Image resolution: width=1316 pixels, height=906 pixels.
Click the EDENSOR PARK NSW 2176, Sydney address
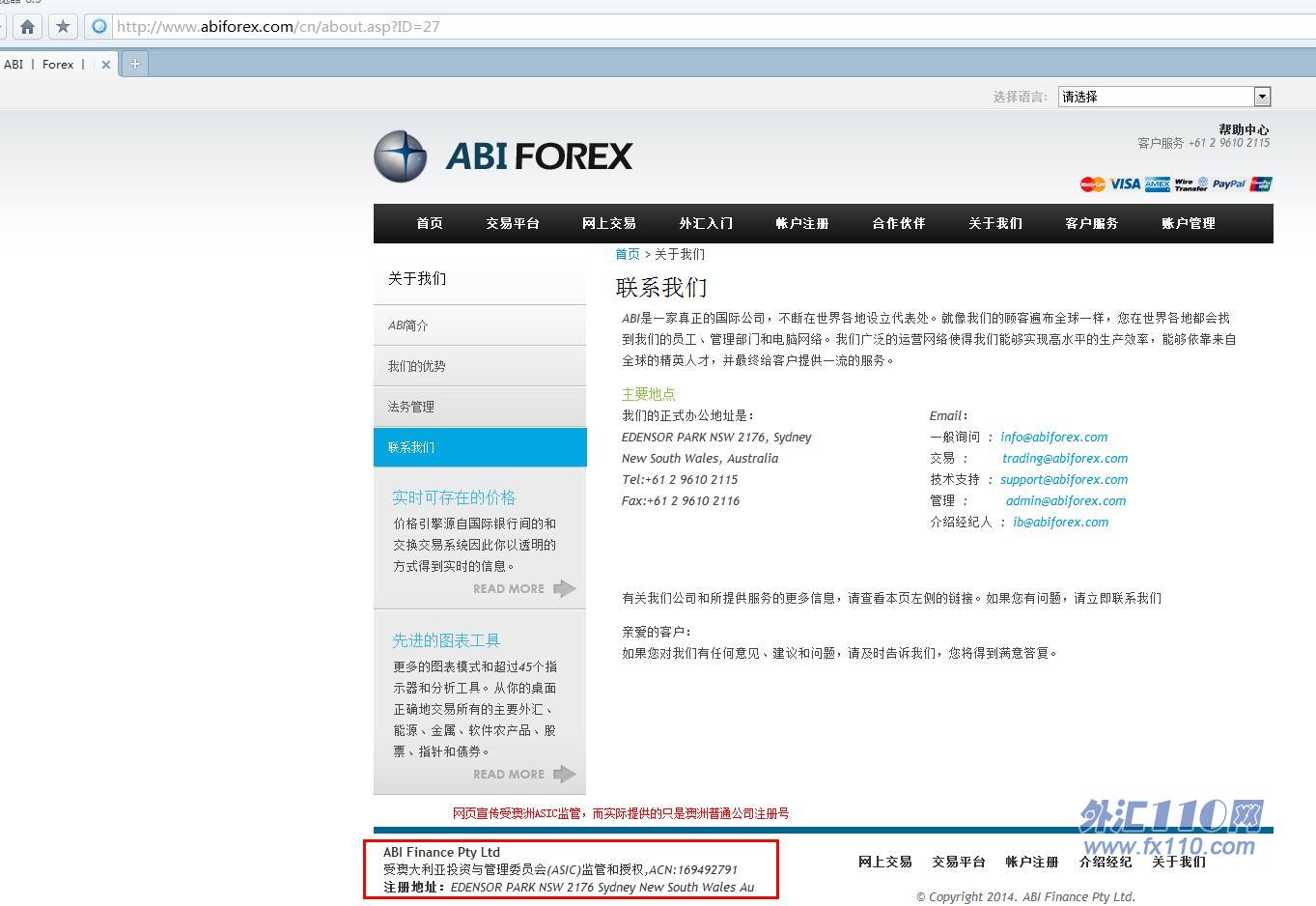(716, 437)
